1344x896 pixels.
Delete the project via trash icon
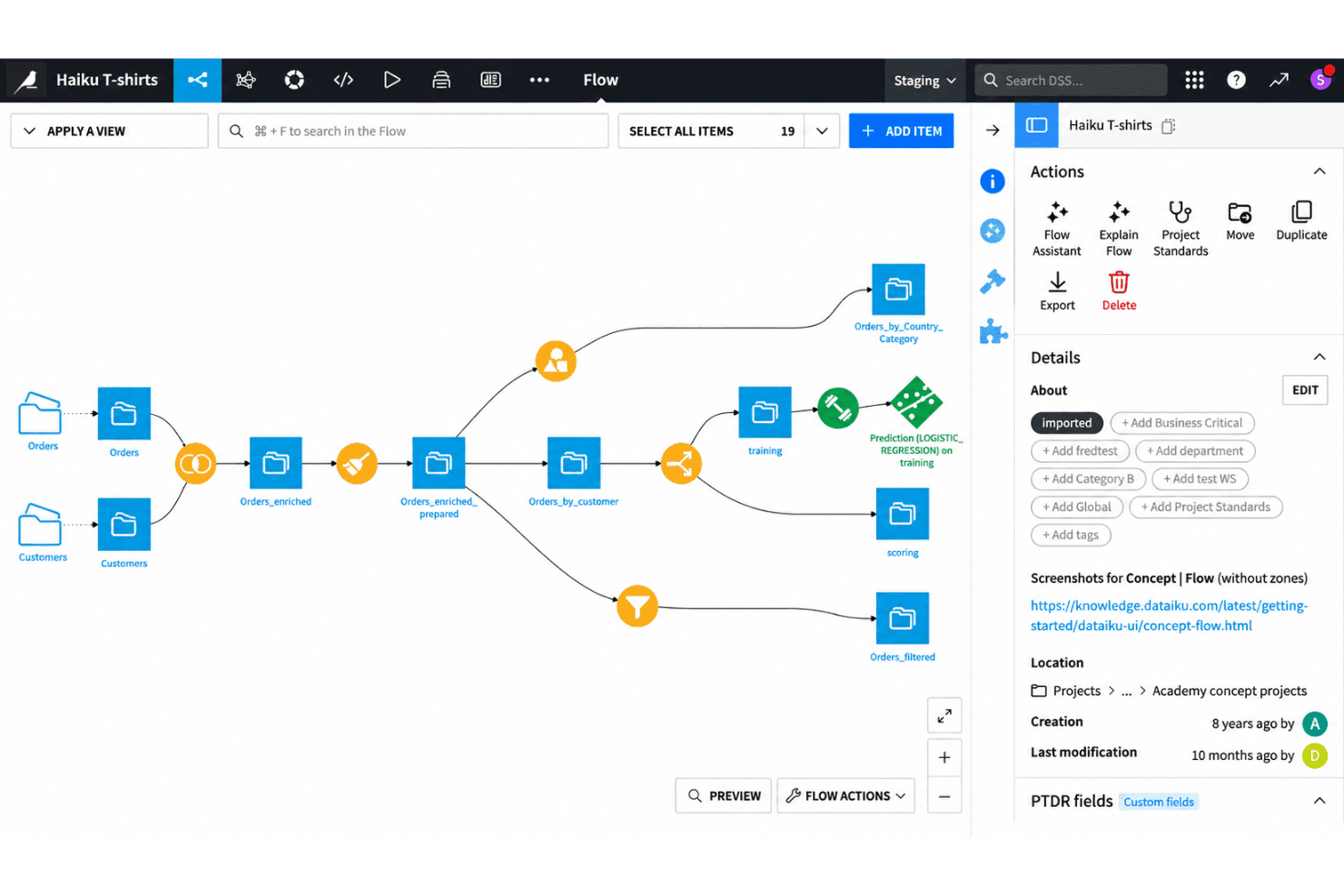[1119, 290]
